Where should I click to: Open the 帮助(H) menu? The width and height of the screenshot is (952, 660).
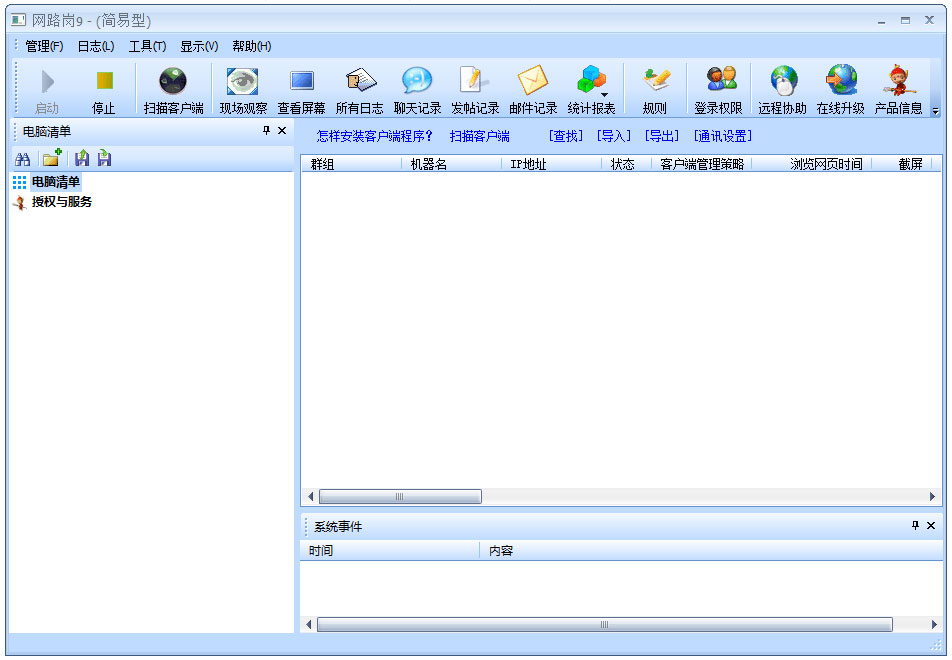[x=251, y=46]
